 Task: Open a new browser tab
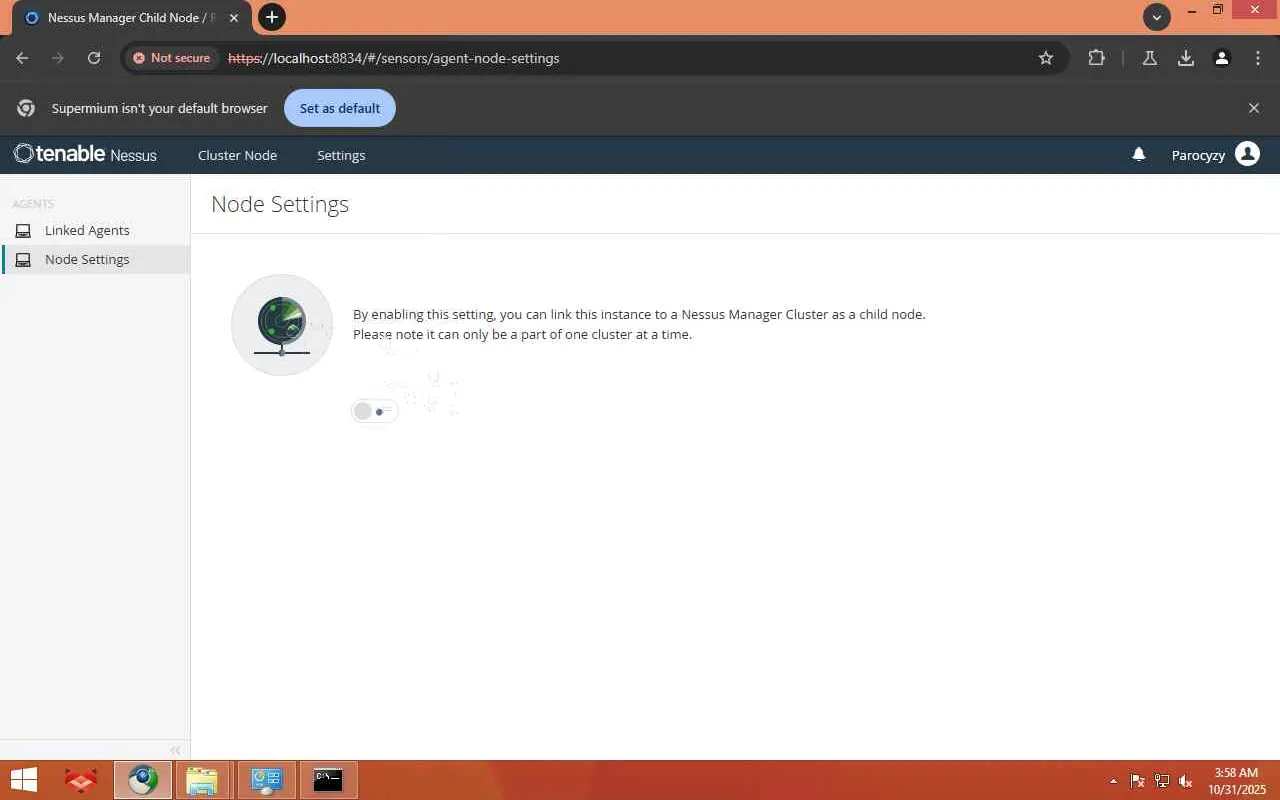[271, 17]
